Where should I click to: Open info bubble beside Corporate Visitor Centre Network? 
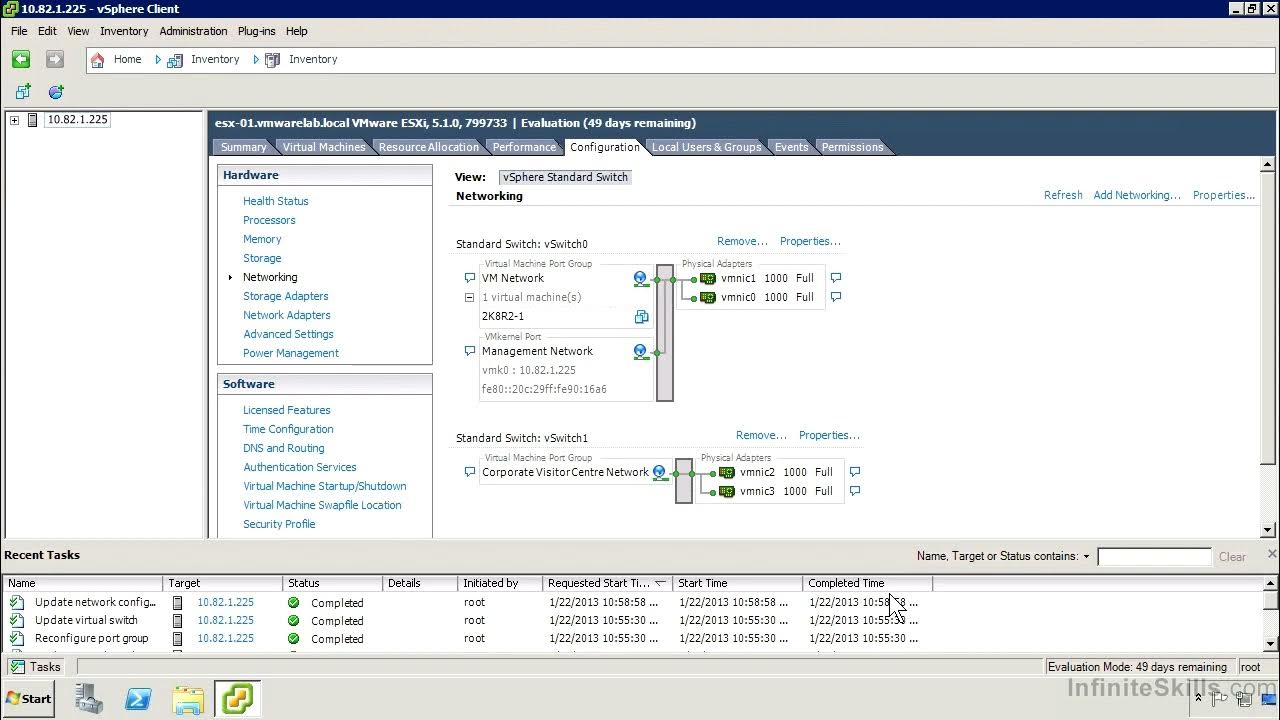click(470, 472)
